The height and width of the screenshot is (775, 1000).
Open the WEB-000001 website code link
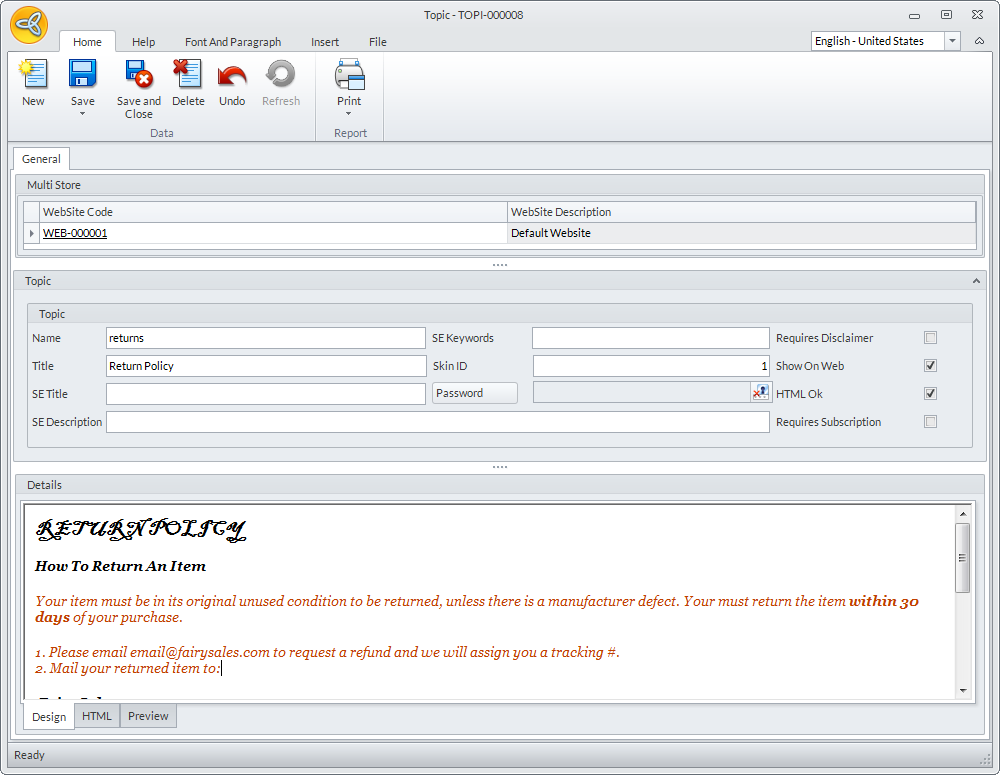pyautogui.click(x=75, y=233)
